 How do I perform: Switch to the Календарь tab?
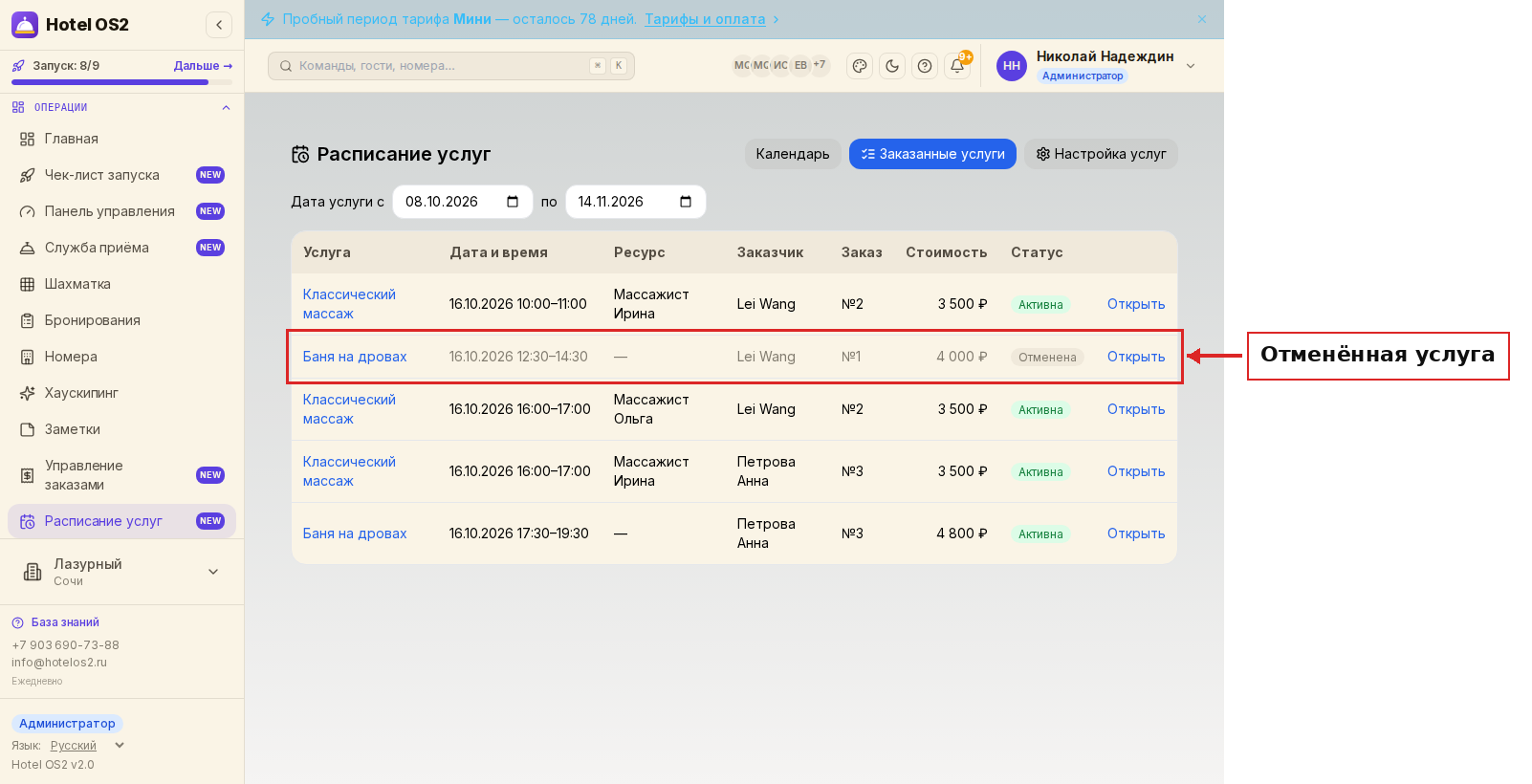pyautogui.click(x=793, y=154)
